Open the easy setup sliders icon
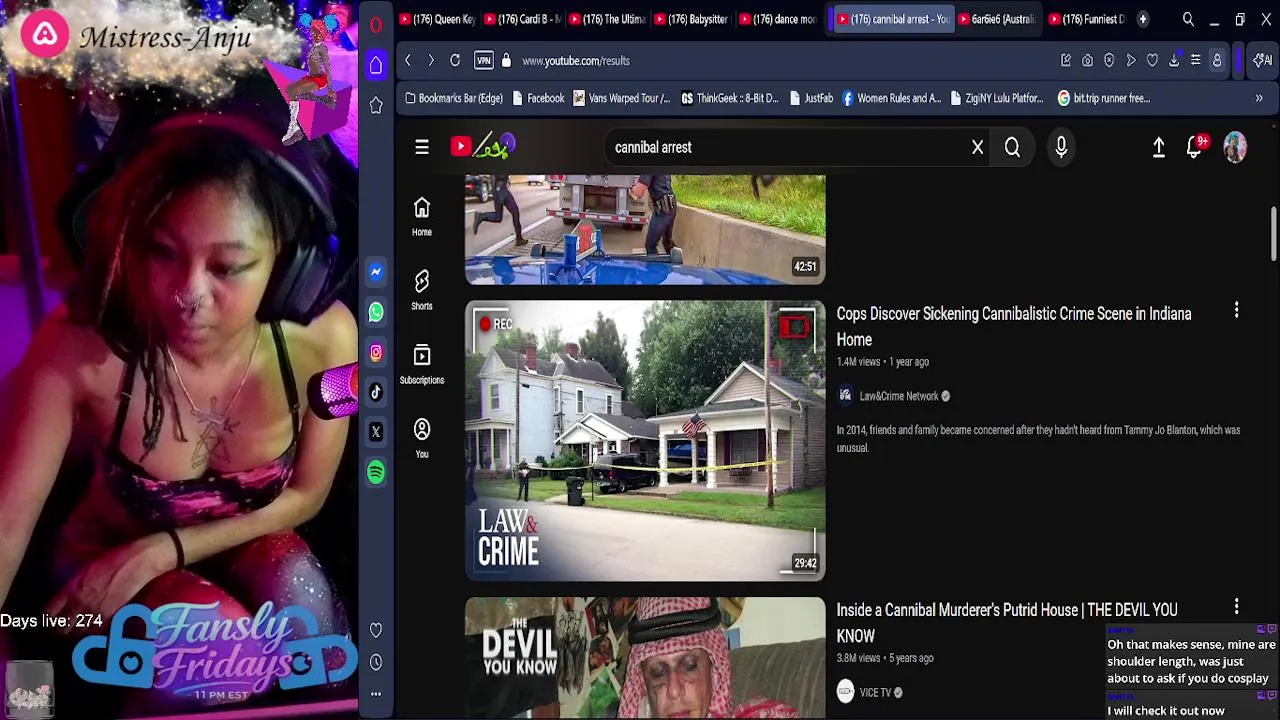1280x720 pixels. click(1195, 61)
